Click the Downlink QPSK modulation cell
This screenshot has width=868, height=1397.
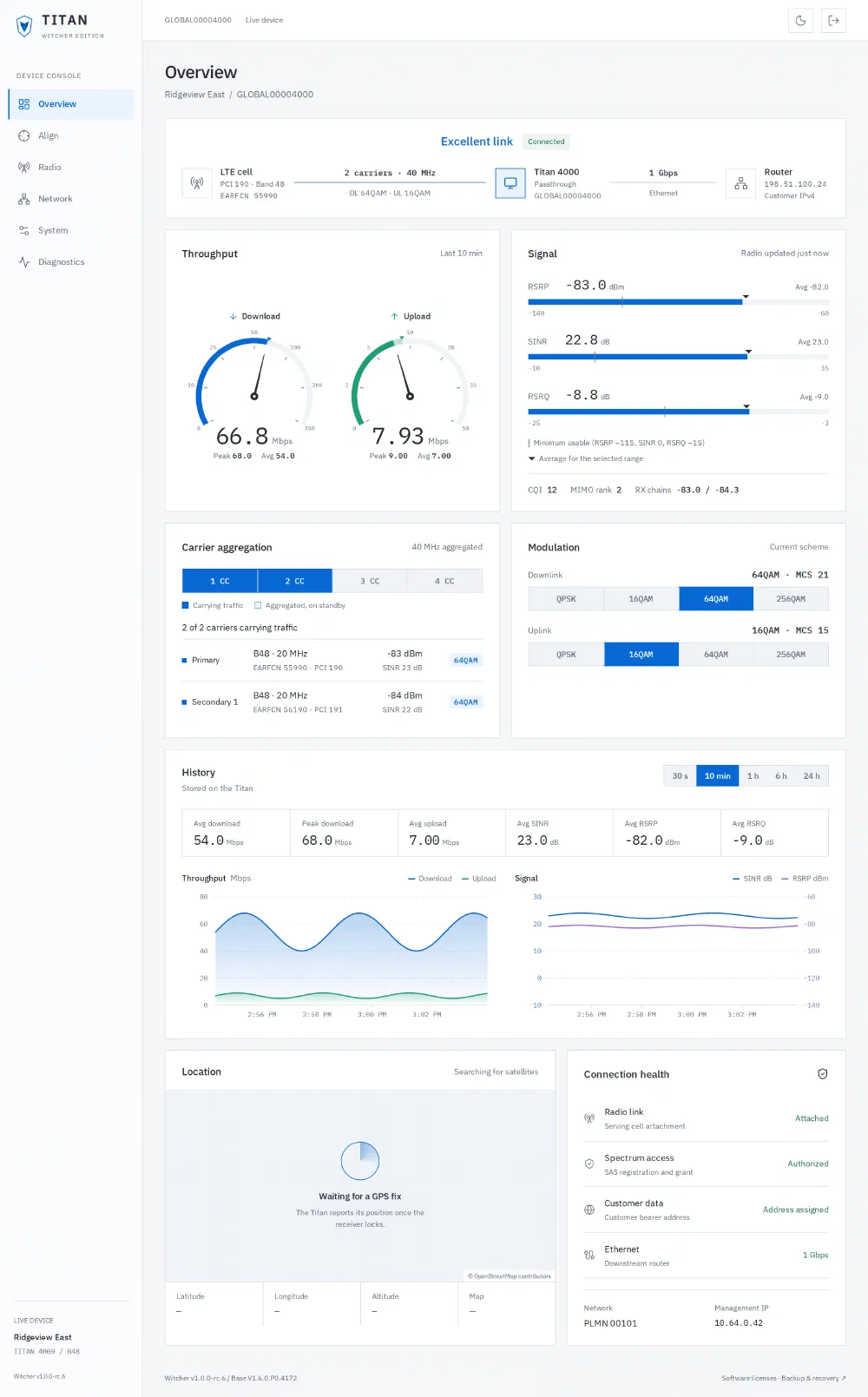tap(566, 599)
